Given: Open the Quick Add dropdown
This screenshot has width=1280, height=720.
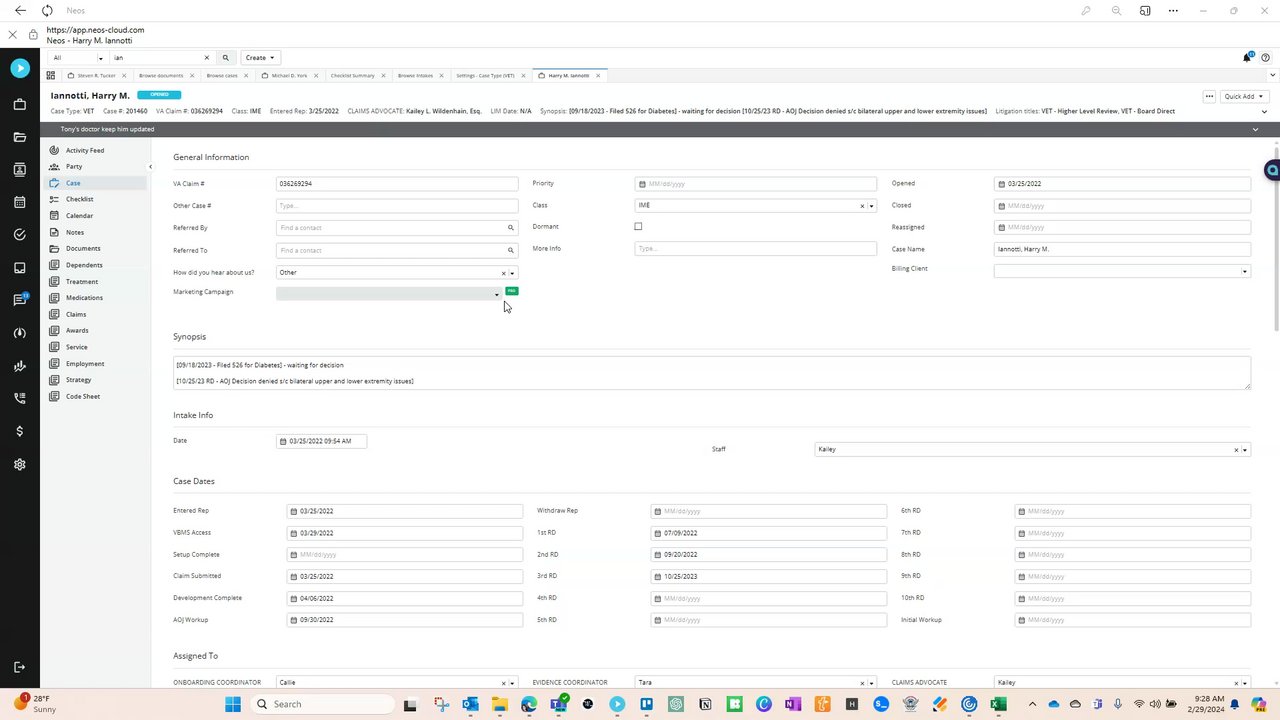Looking at the screenshot, I should pos(1244,96).
